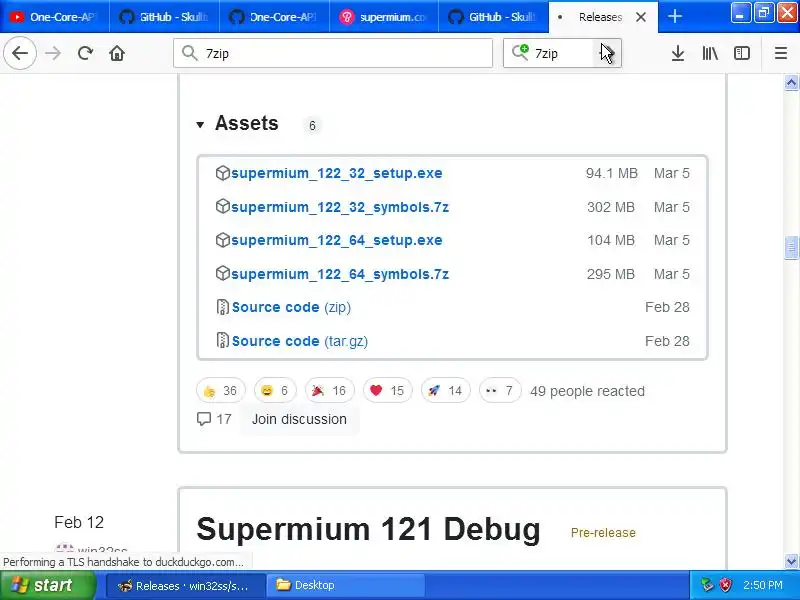Click the network tray icon in taskbar
800x600 pixels.
[707, 585]
